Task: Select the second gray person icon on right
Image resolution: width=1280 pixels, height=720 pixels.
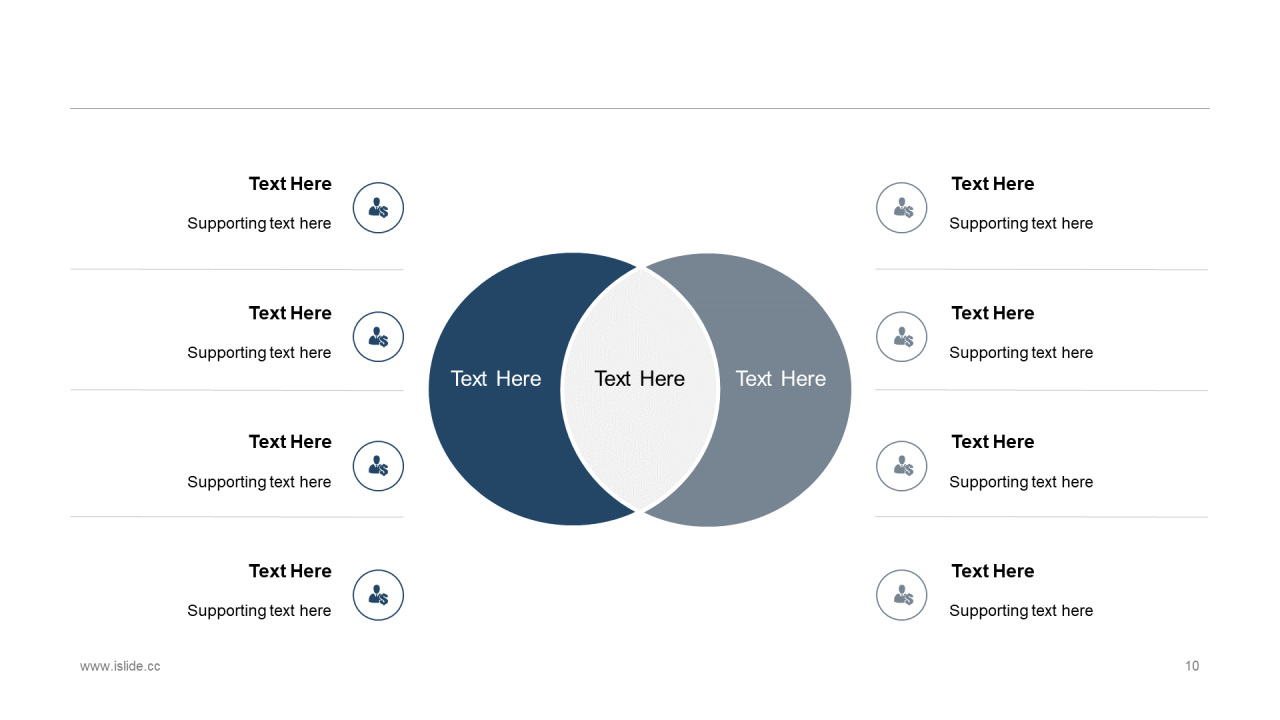Action: [x=902, y=337]
